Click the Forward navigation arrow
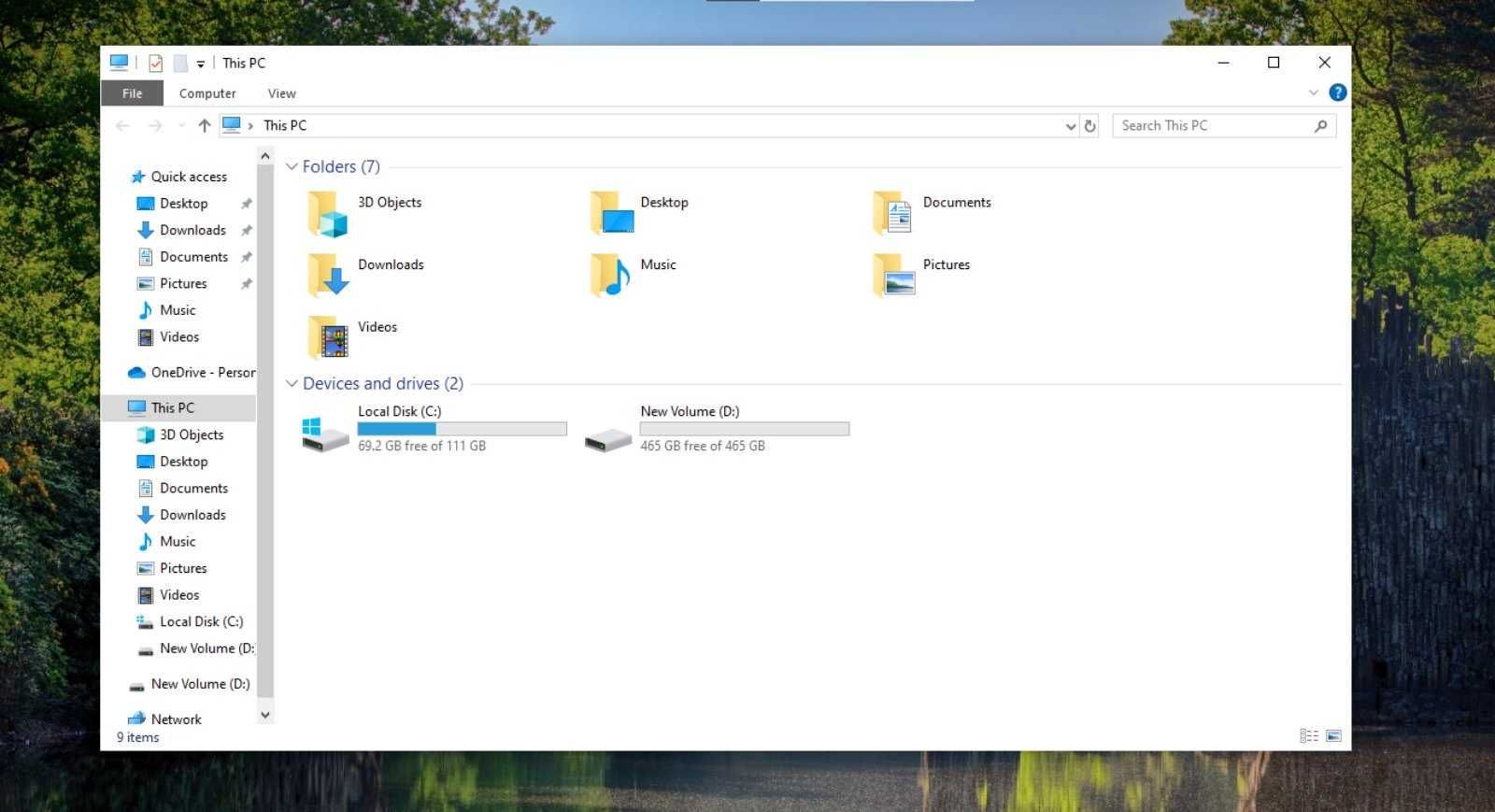 point(155,125)
